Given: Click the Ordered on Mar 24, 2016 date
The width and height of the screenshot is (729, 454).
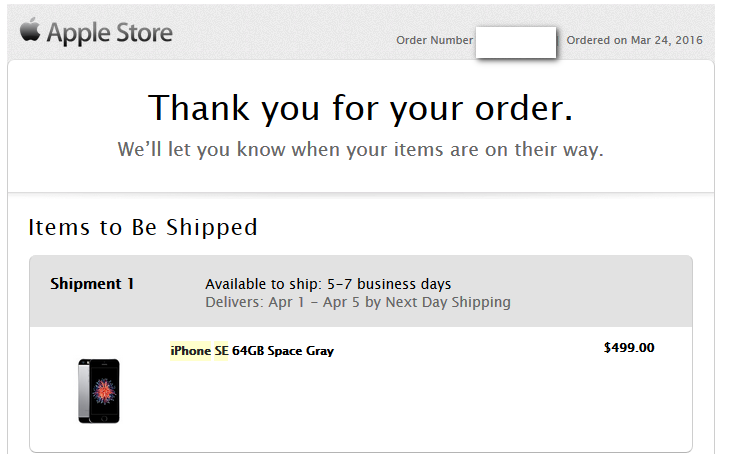Looking at the screenshot, I should pos(634,41).
